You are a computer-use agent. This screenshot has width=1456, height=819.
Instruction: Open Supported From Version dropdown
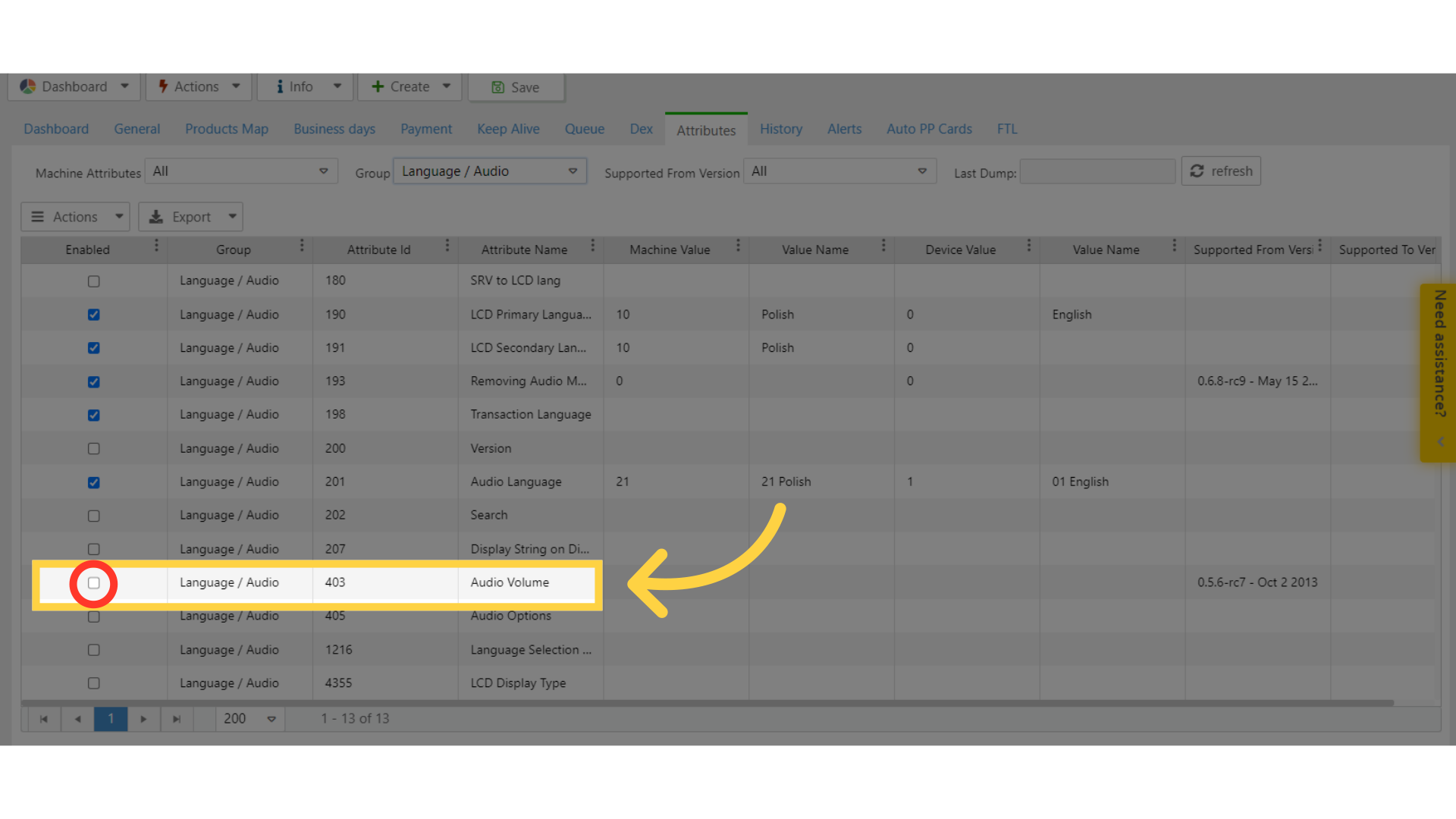[x=840, y=171]
